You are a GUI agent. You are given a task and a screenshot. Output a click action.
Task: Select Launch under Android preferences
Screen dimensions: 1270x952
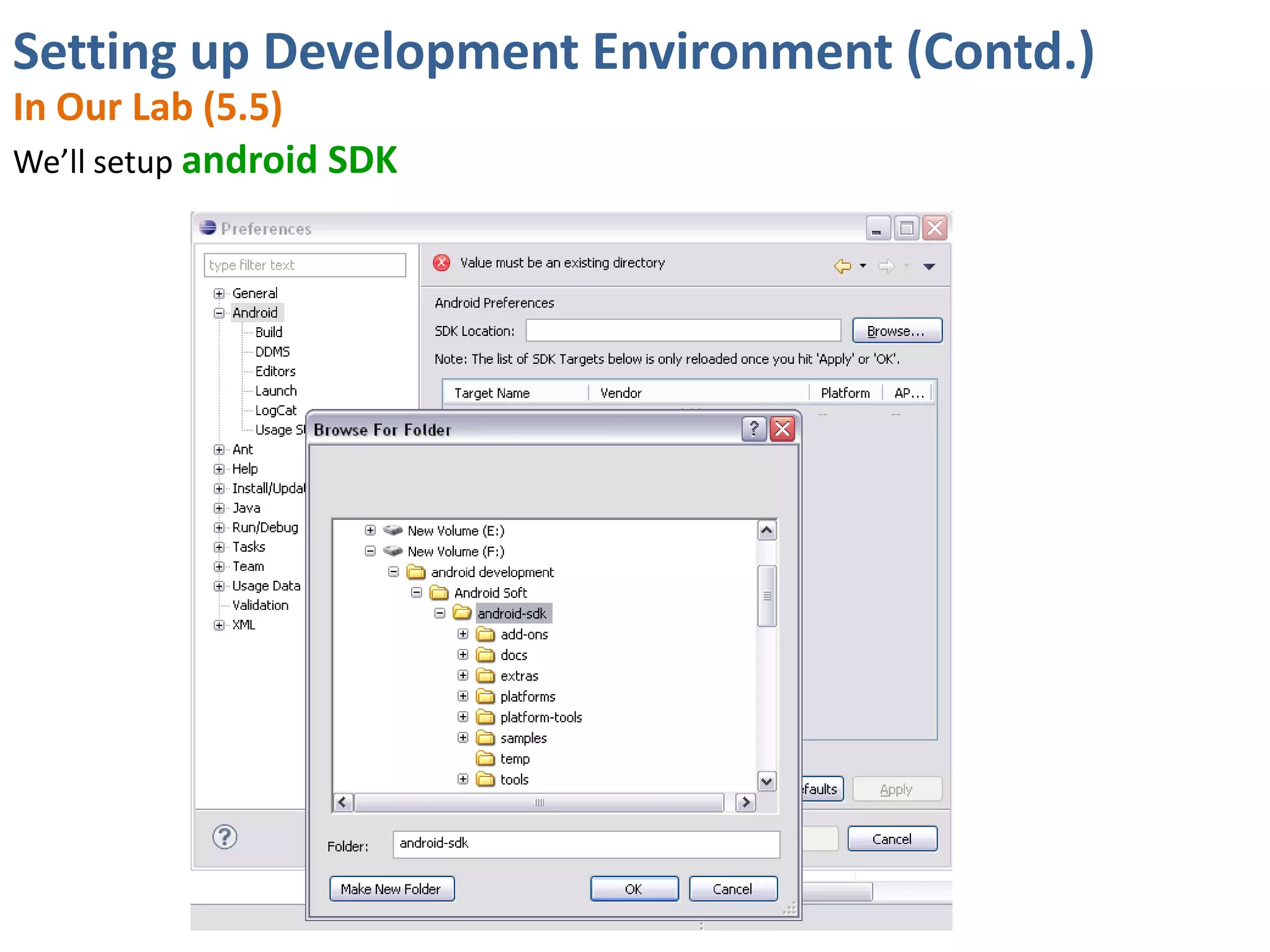[276, 390]
